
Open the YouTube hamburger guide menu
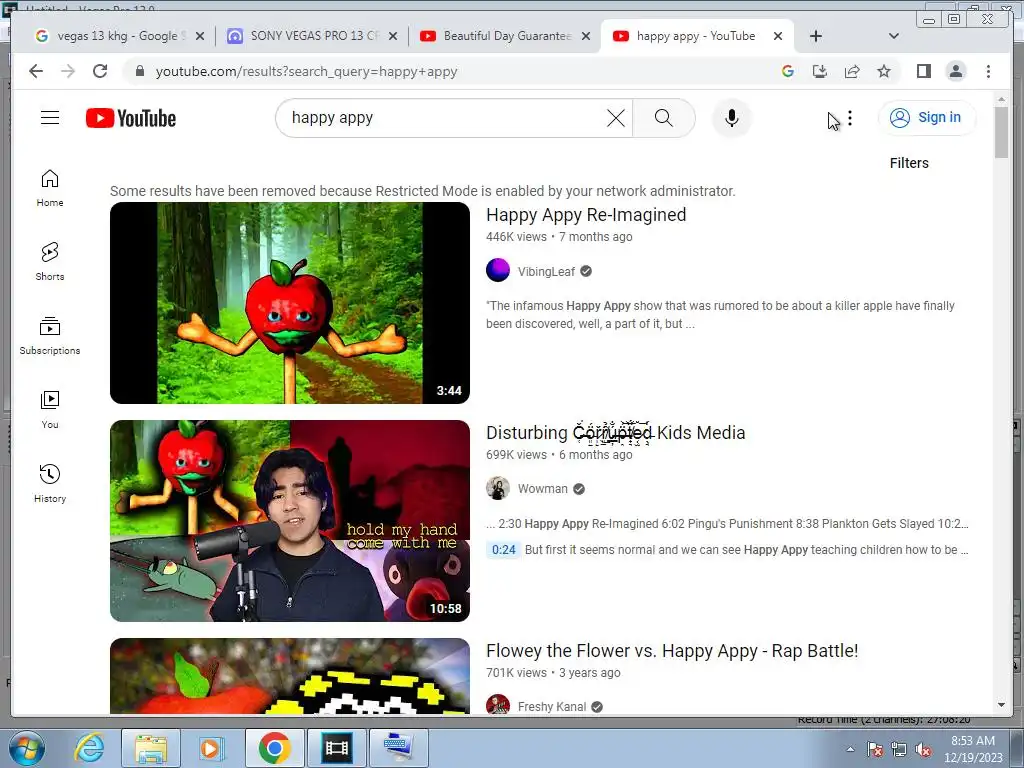(50, 118)
